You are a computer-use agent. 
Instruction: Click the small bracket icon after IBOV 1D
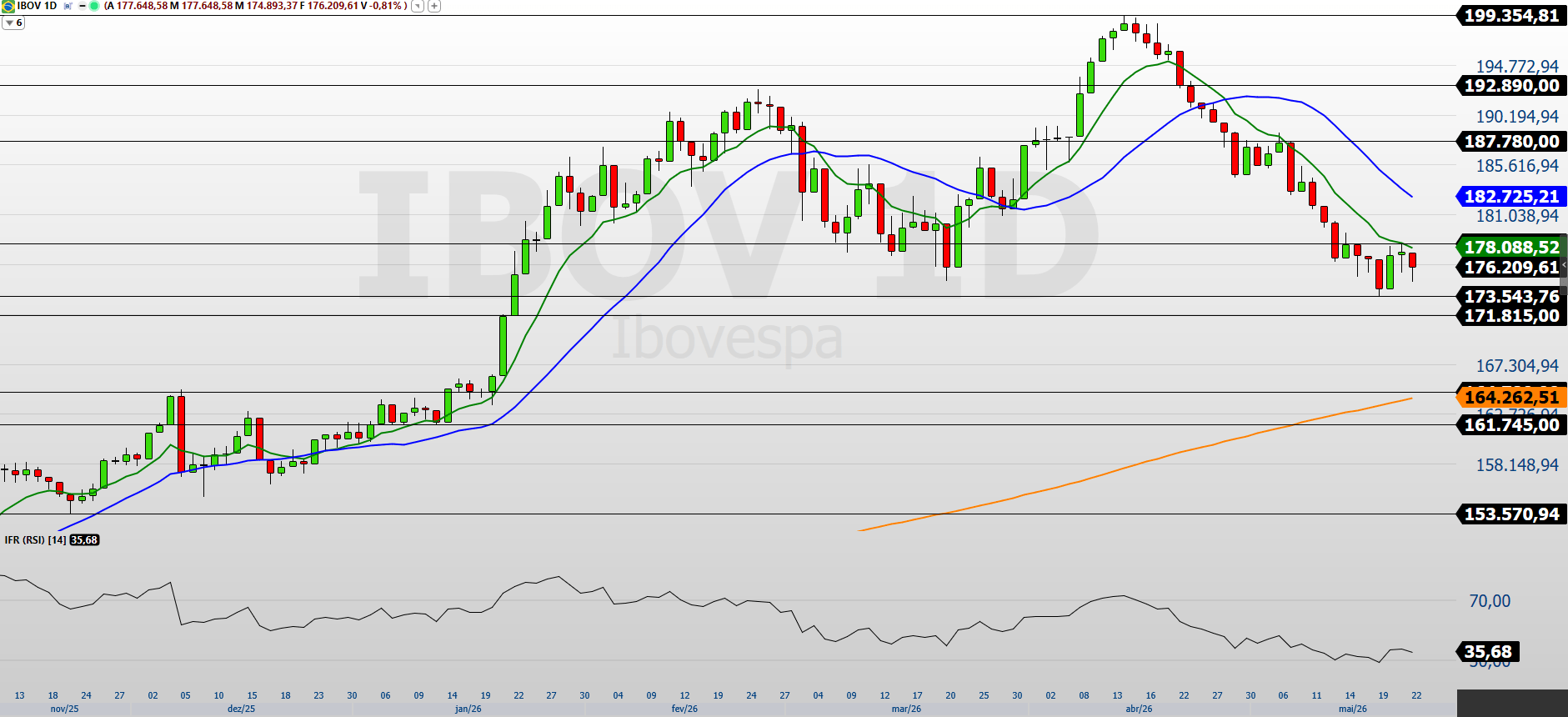(68, 6)
